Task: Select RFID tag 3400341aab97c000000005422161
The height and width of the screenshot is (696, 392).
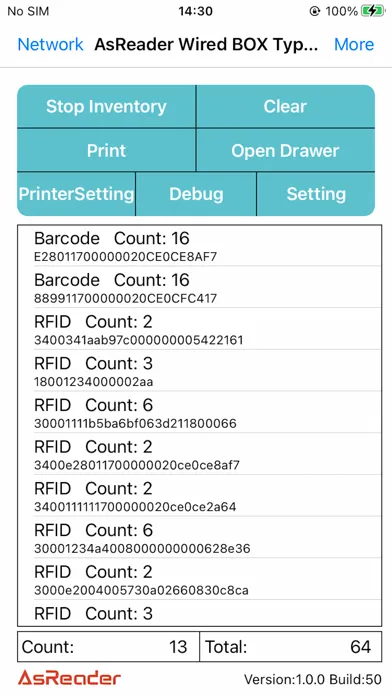Action: pos(199,329)
